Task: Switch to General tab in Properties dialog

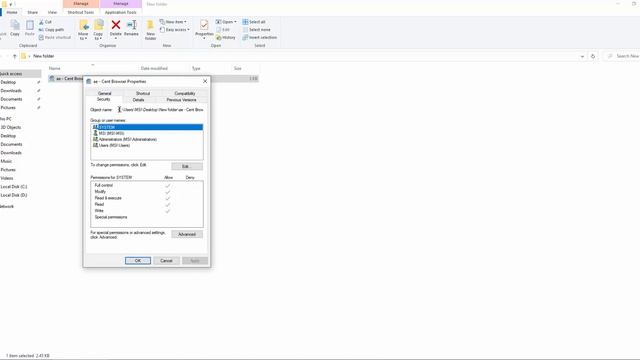Action: click(104, 93)
